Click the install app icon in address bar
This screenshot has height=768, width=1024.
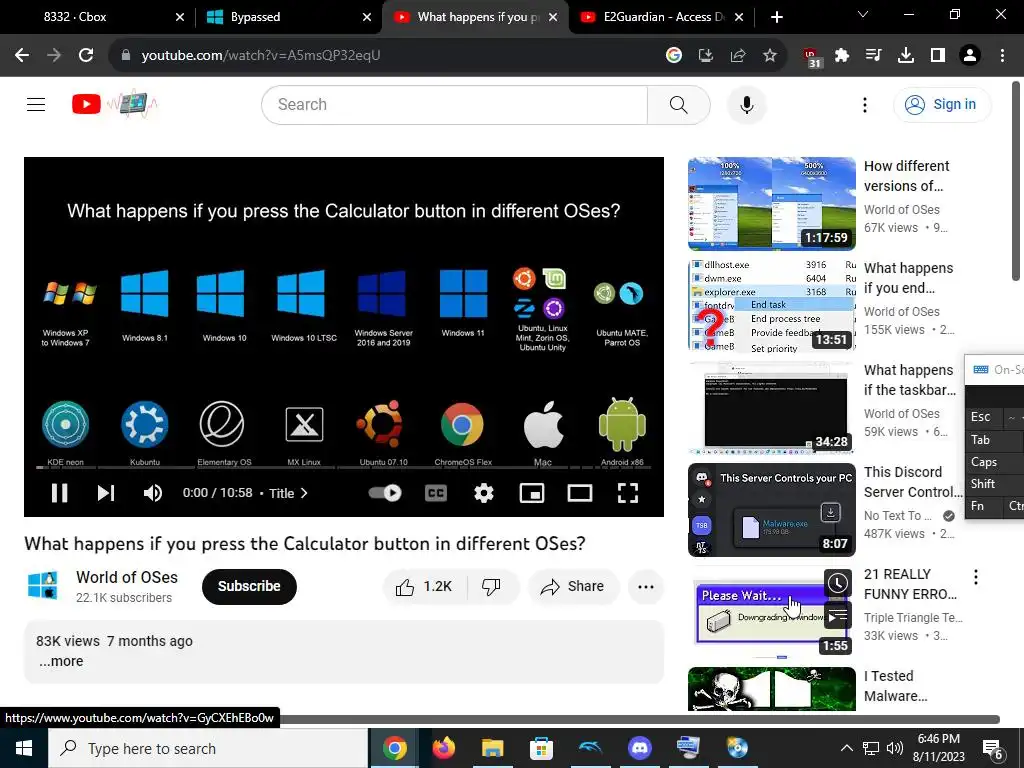tap(705, 56)
